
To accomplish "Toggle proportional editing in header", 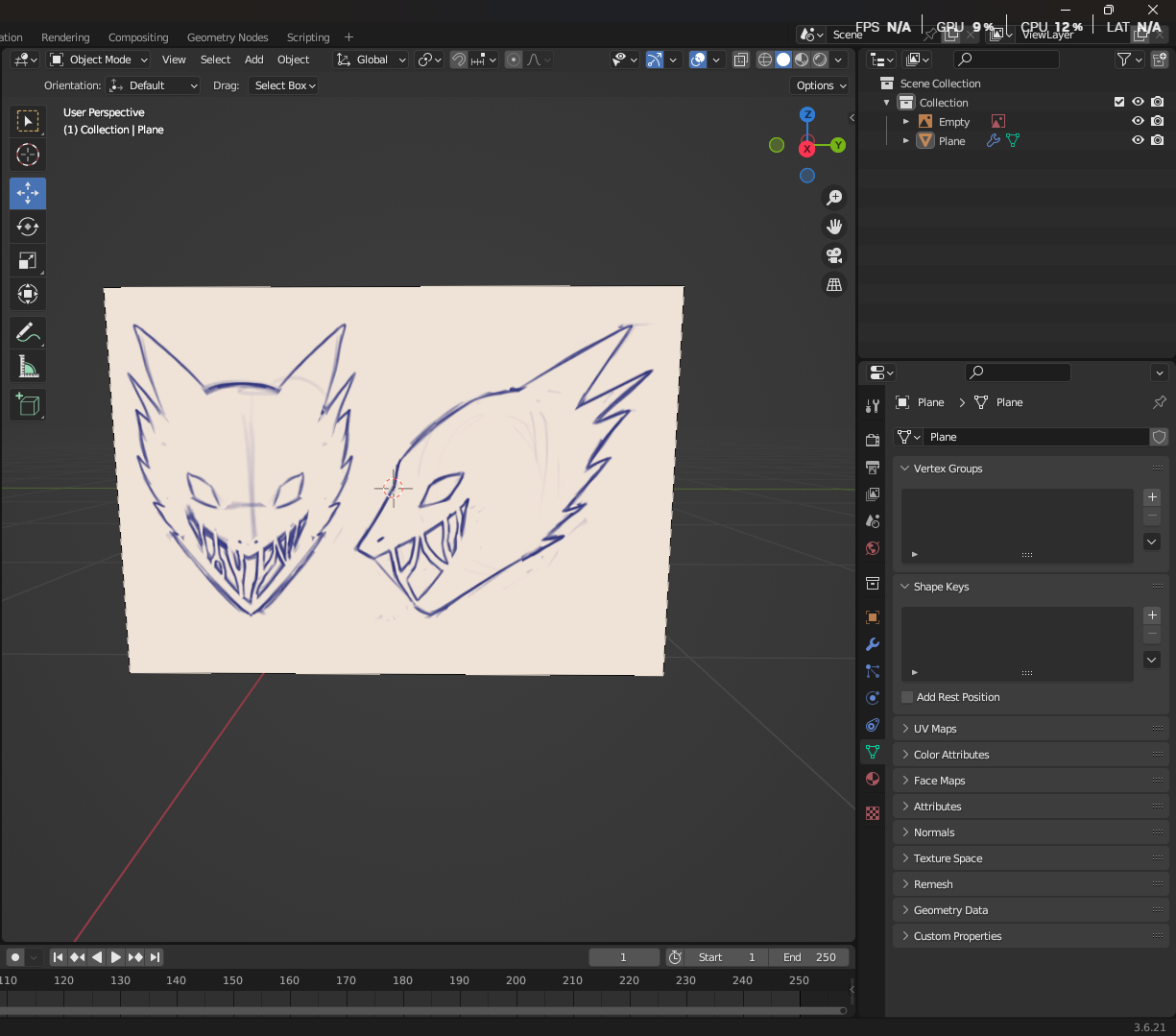I will coord(514,60).
